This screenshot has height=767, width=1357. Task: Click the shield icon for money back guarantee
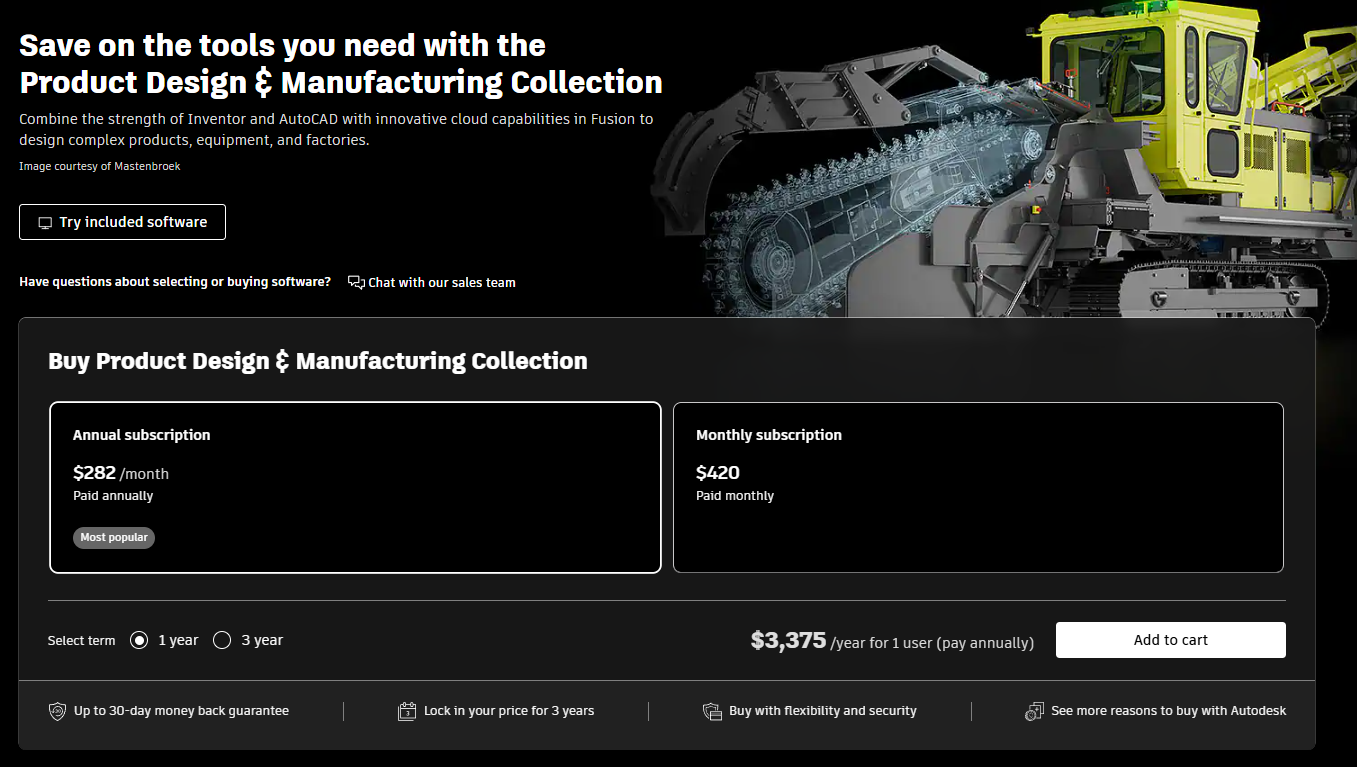(58, 711)
